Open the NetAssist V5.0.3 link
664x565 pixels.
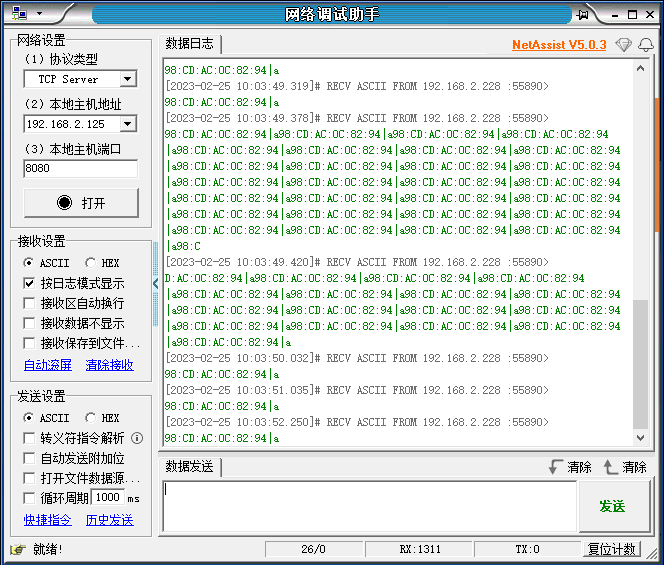(559, 44)
